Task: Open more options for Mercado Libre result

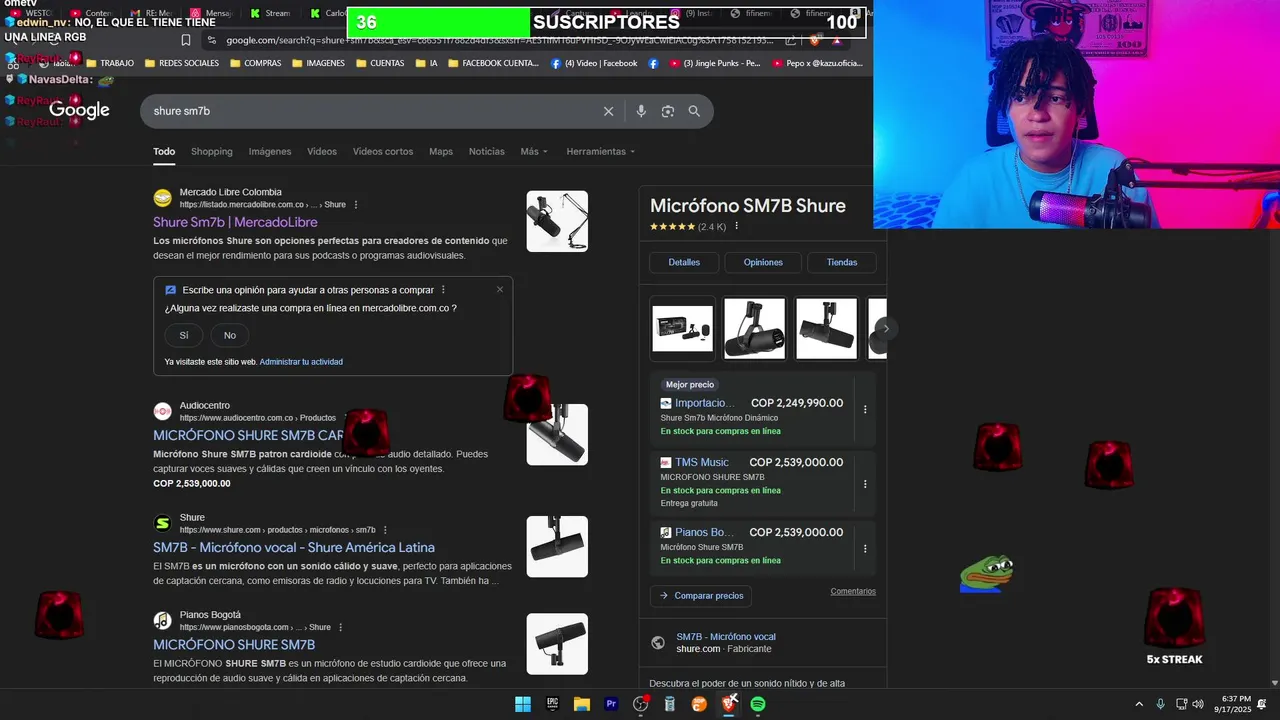Action: click(356, 205)
